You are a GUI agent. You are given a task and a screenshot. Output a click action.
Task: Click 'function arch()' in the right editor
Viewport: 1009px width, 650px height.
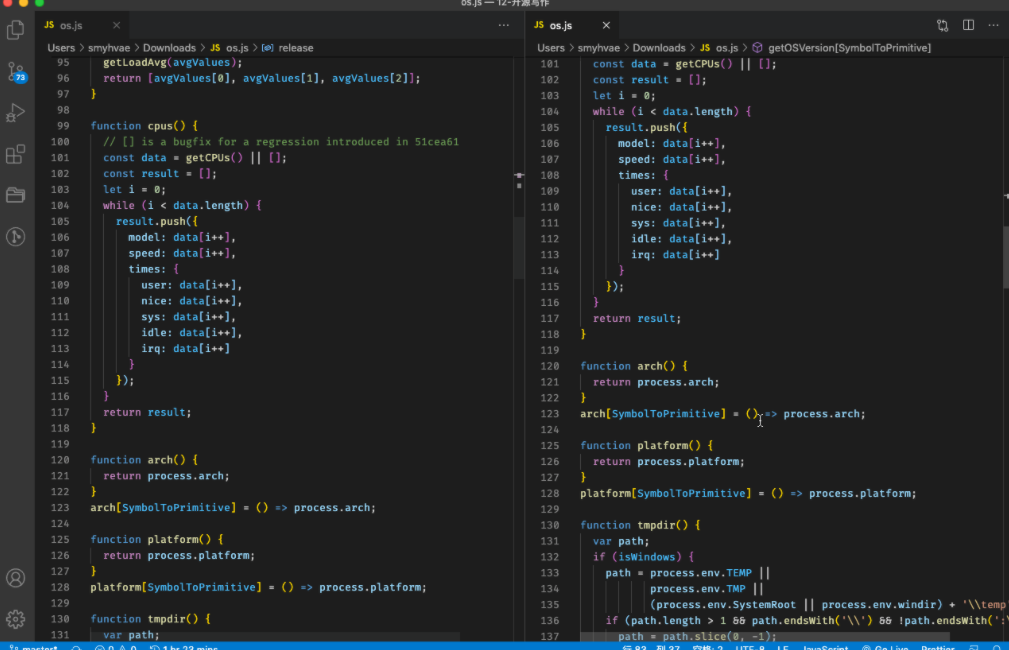627,366
